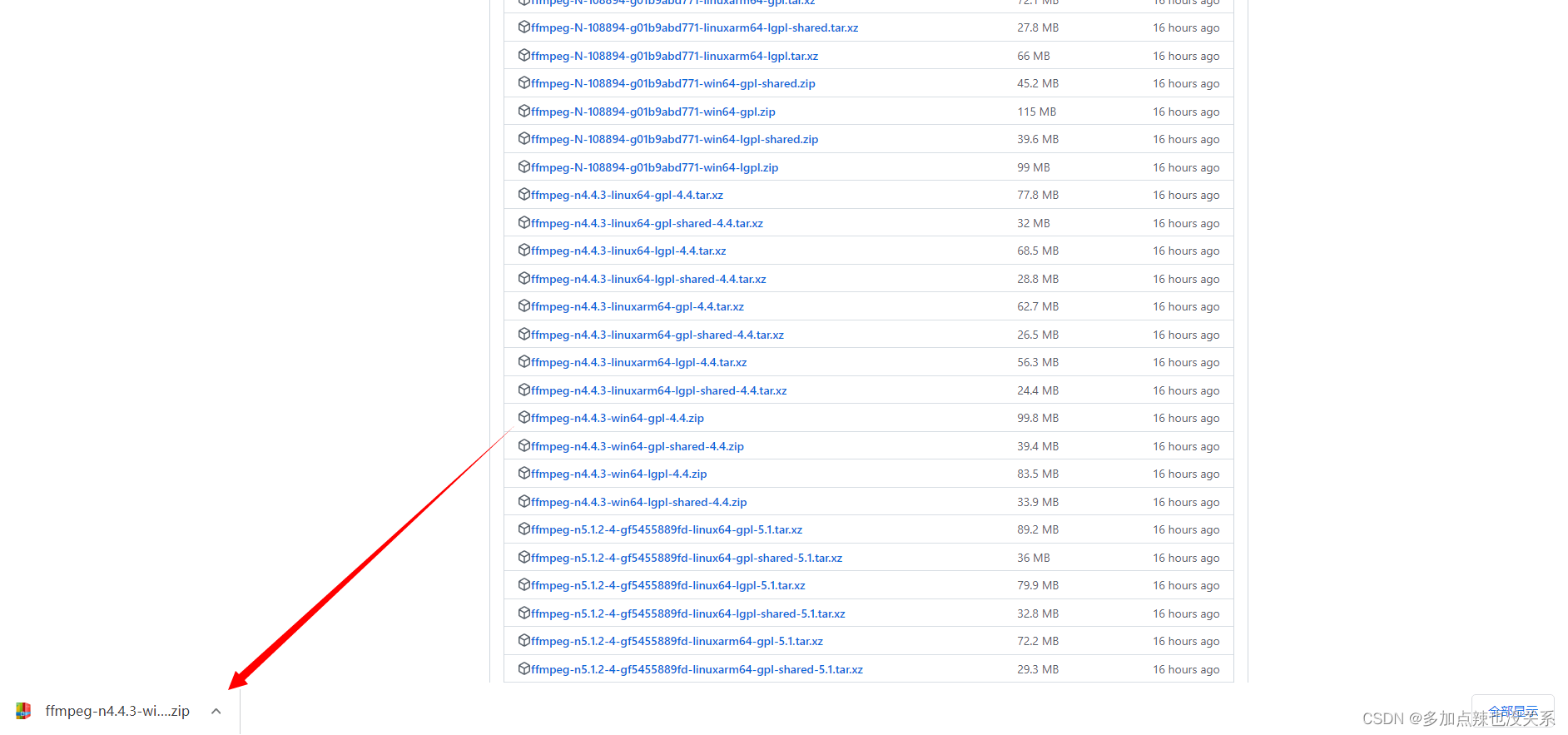Click package icon beside n4.4.3-linuxarm64-gpl-shared-4.4.tar.xz

pyautogui.click(x=524, y=334)
